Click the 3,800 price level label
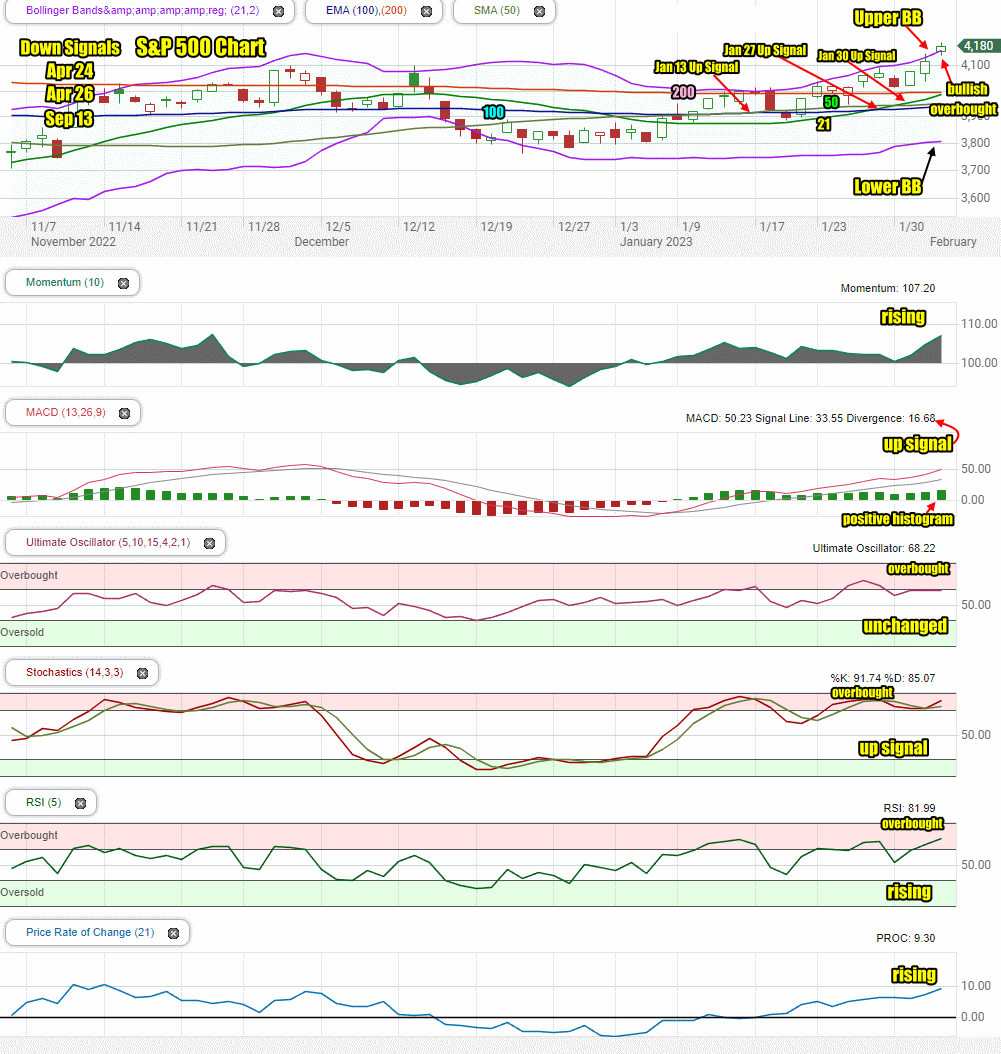This screenshot has width=1001, height=1054. tap(975, 143)
